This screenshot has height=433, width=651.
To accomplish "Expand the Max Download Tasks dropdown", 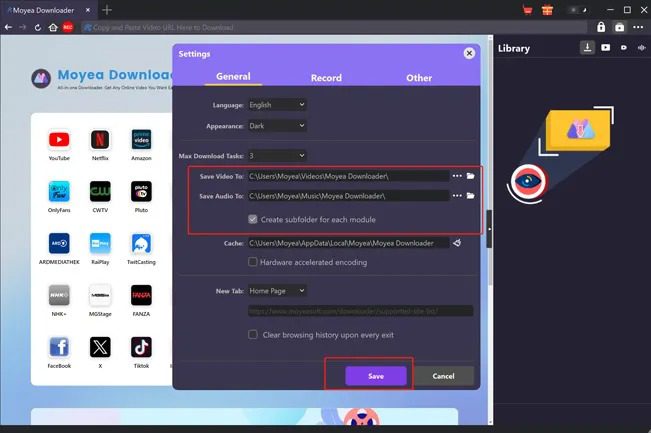I will click(x=276, y=156).
